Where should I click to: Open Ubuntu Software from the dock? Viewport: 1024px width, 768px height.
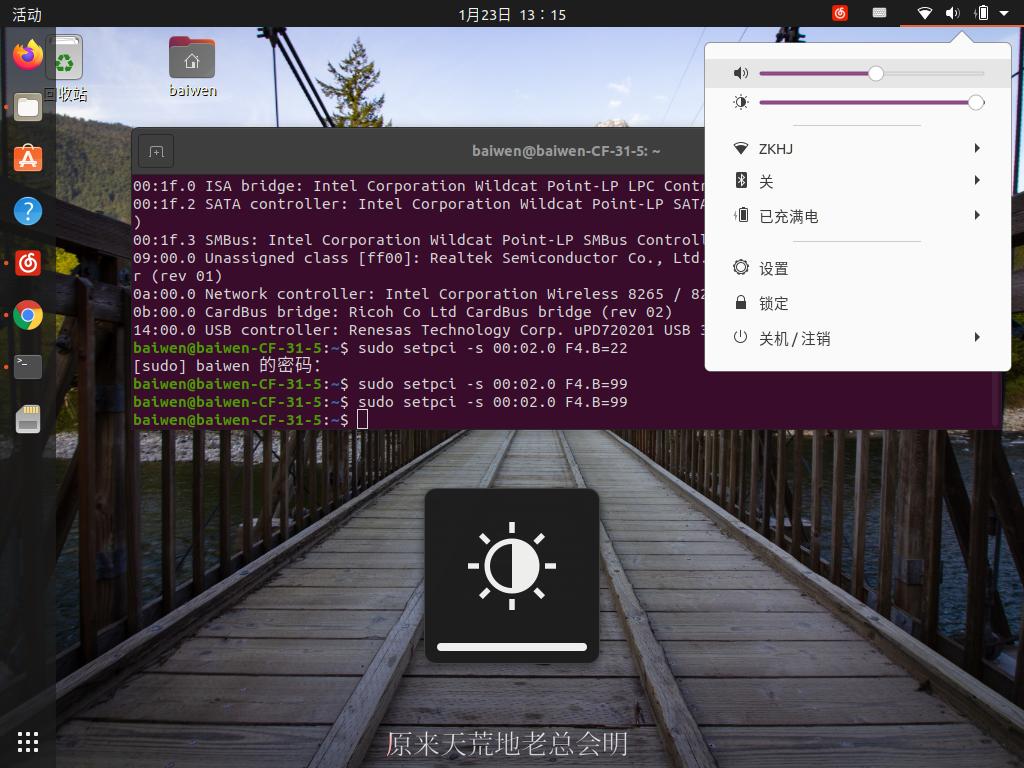(x=27, y=158)
